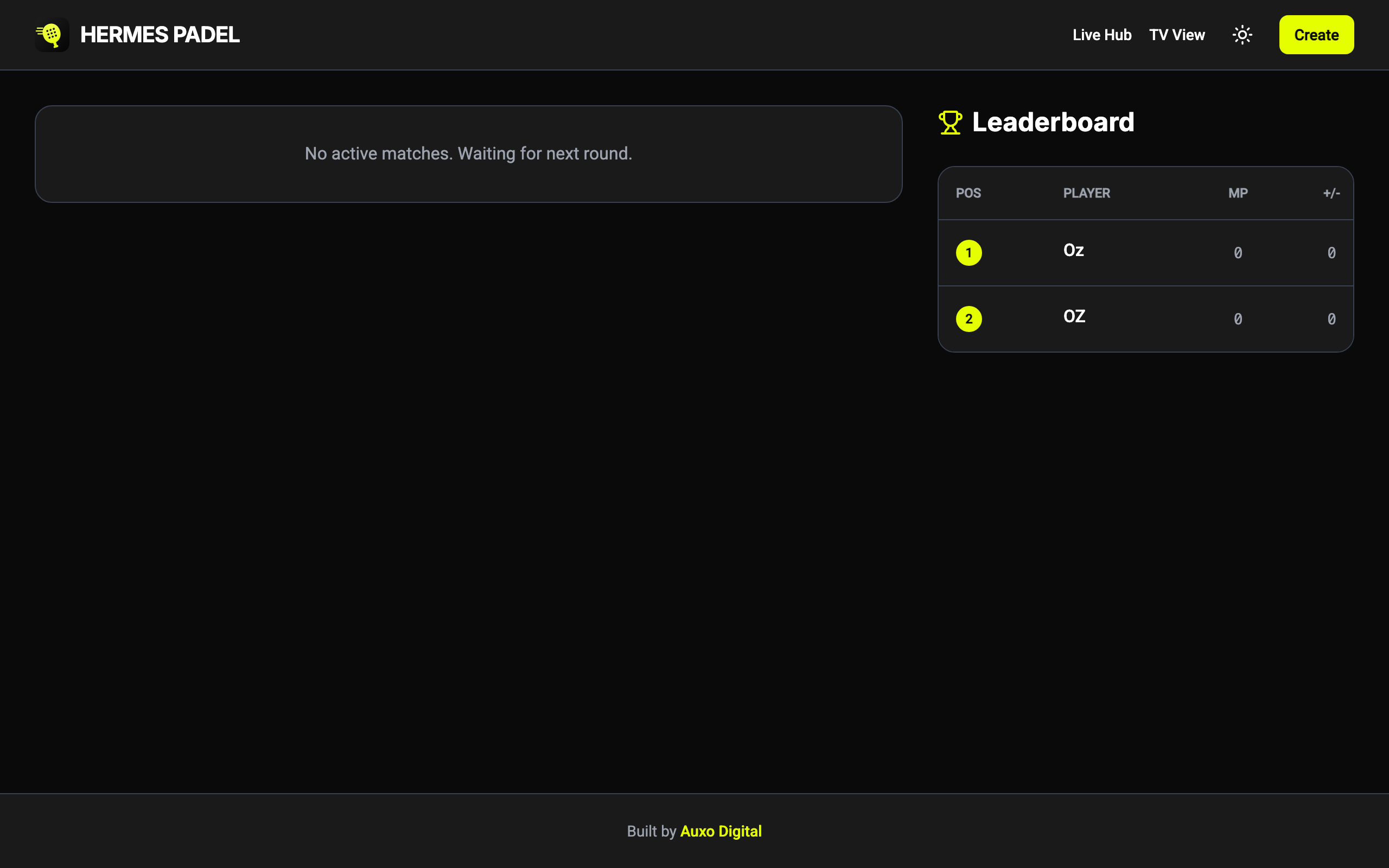Click the MP column header
This screenshot has height=868, width=1389.
pos(1238,193)
